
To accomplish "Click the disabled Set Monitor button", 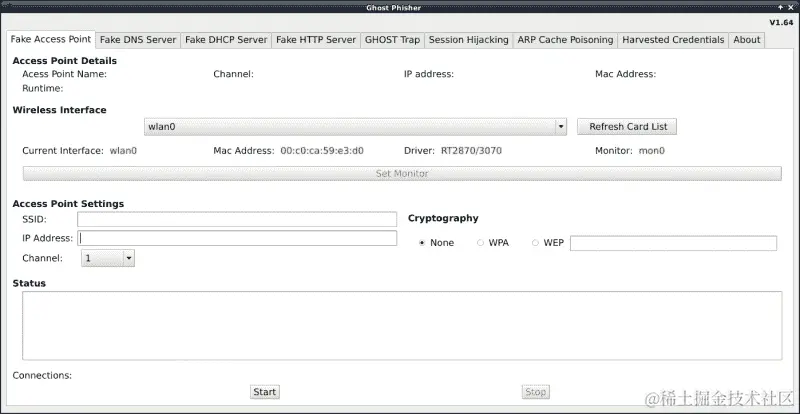I will [402, 174].
